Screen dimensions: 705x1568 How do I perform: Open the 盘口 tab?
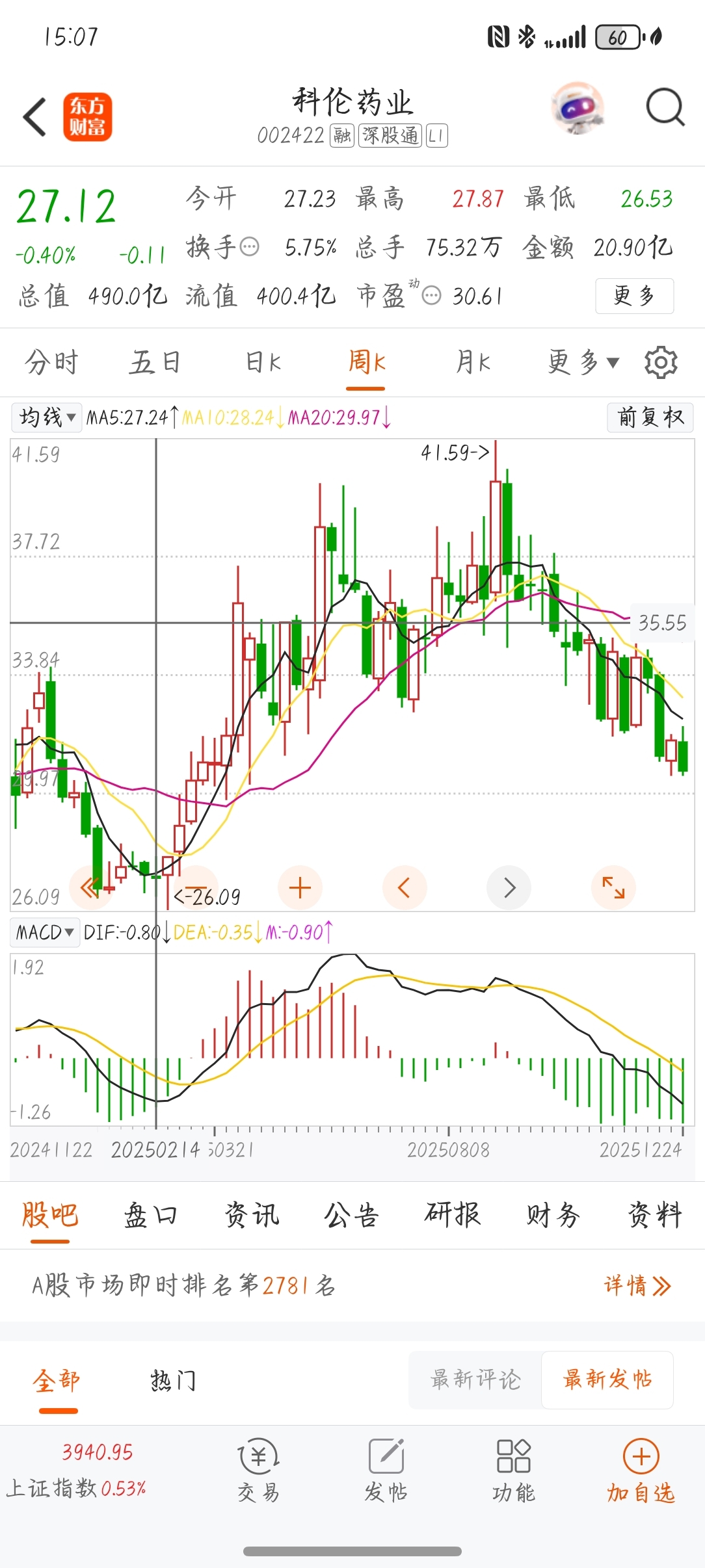(151, 1215)
